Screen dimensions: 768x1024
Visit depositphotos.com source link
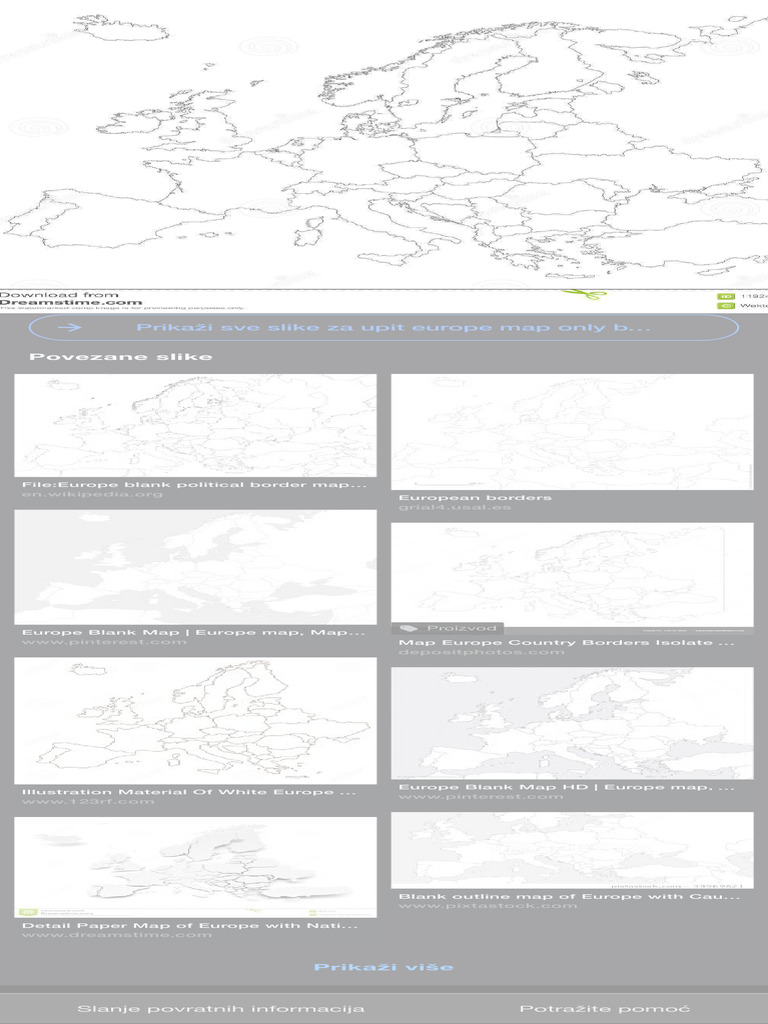click(x=481, y=652)
